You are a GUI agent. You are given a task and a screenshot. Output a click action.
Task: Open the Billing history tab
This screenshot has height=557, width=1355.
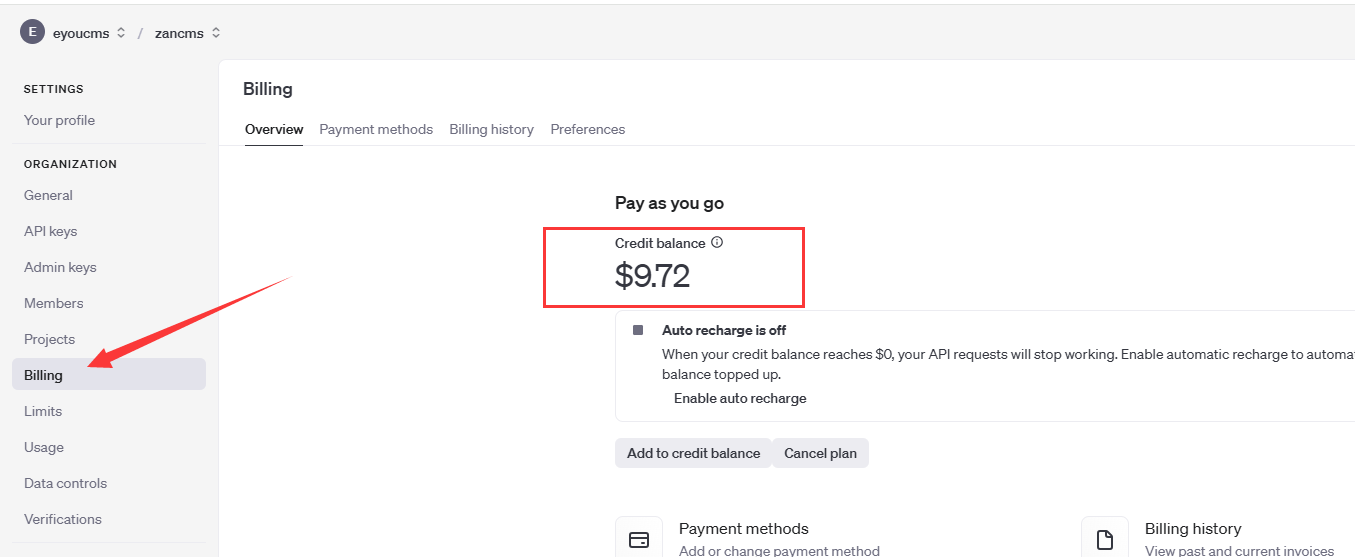(x=491, y=129)
